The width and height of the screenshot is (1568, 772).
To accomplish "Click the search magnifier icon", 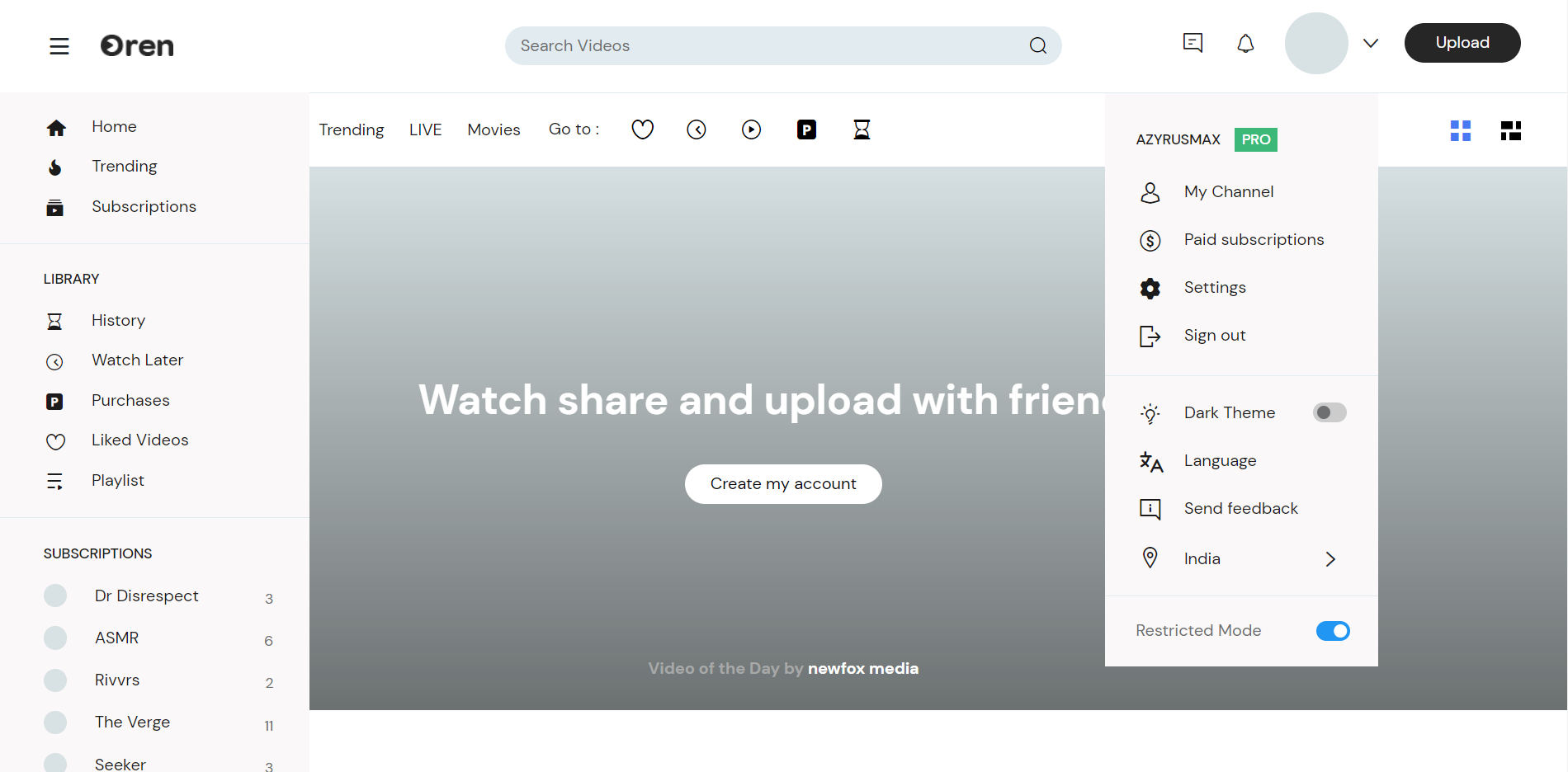I will click(1037, 46).
